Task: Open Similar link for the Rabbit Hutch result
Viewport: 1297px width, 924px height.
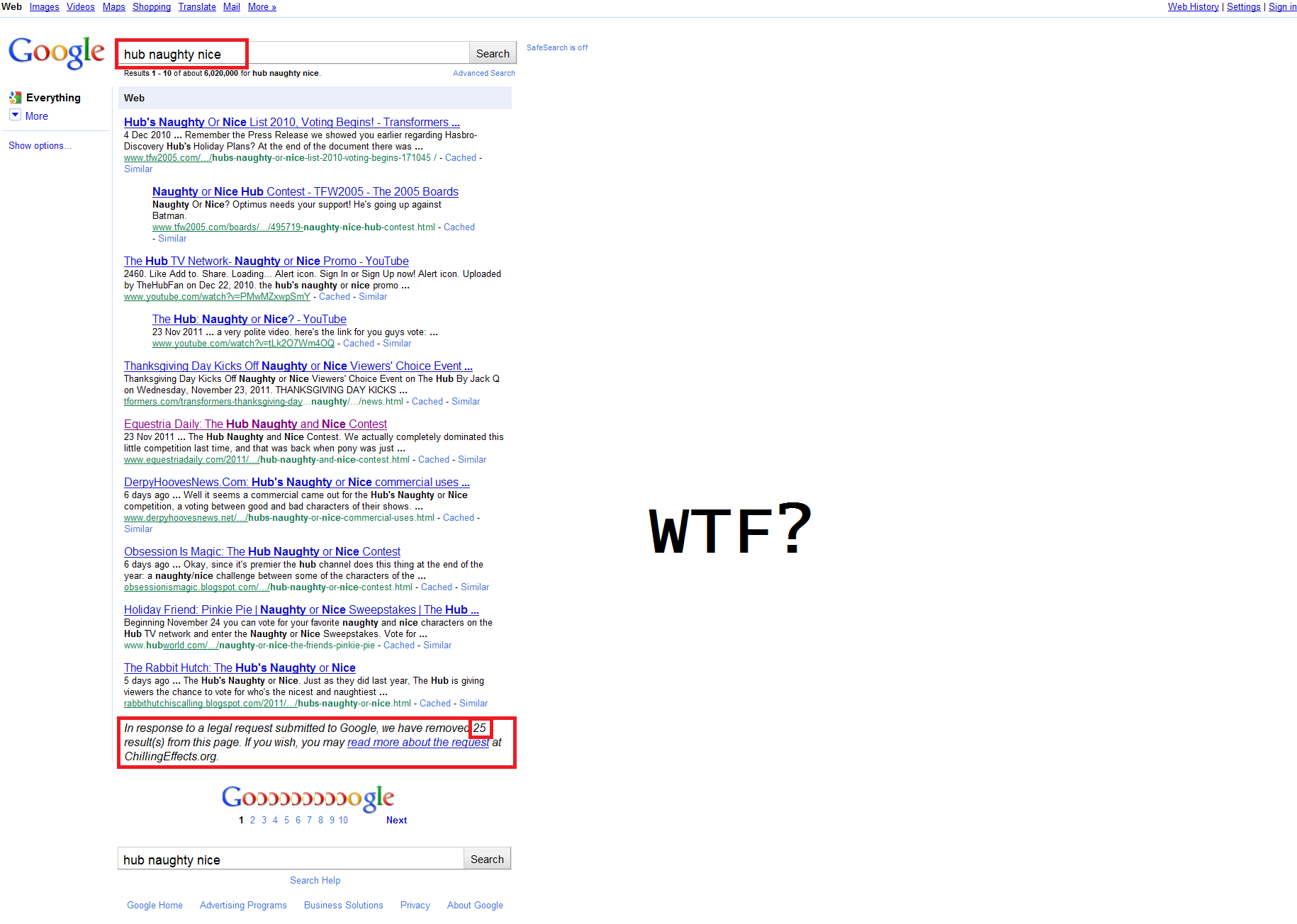Action: (x=473, y=704)
